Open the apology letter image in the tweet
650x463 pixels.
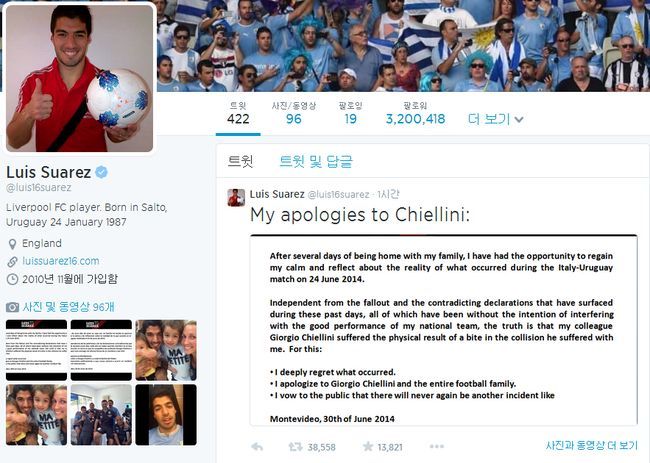[444, 330]
